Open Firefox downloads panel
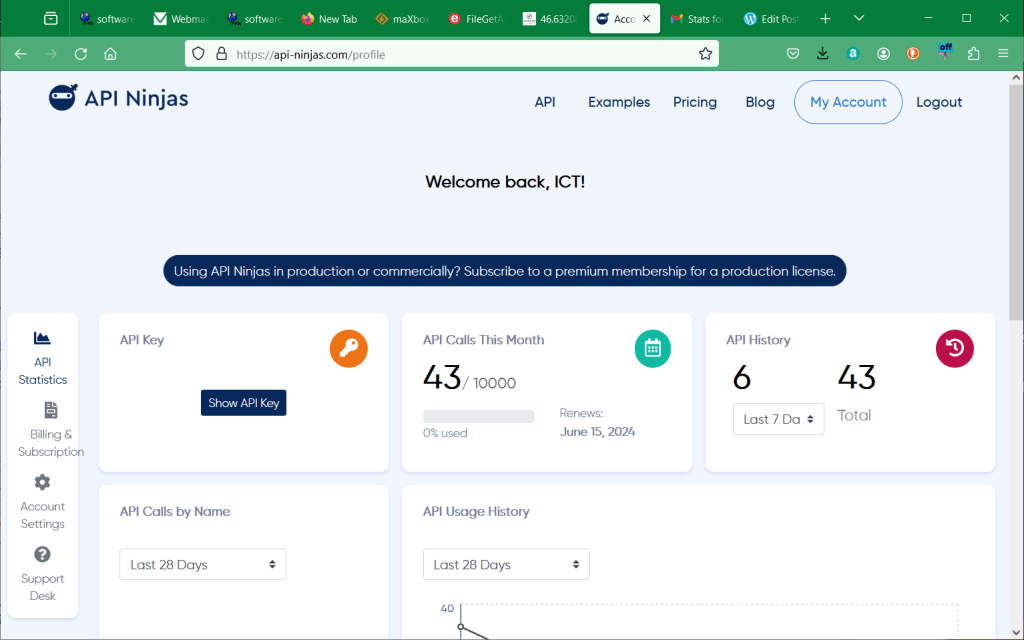This screenshot has width=1024, height=640. (822, 54)
